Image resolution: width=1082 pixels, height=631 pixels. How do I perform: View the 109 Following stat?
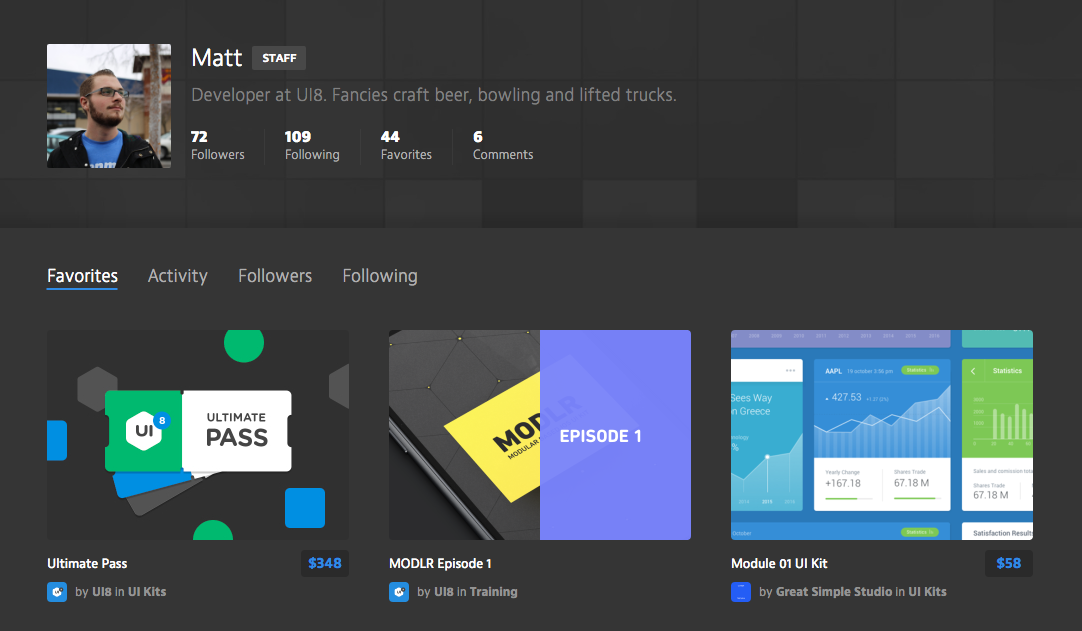pos(312,146)
